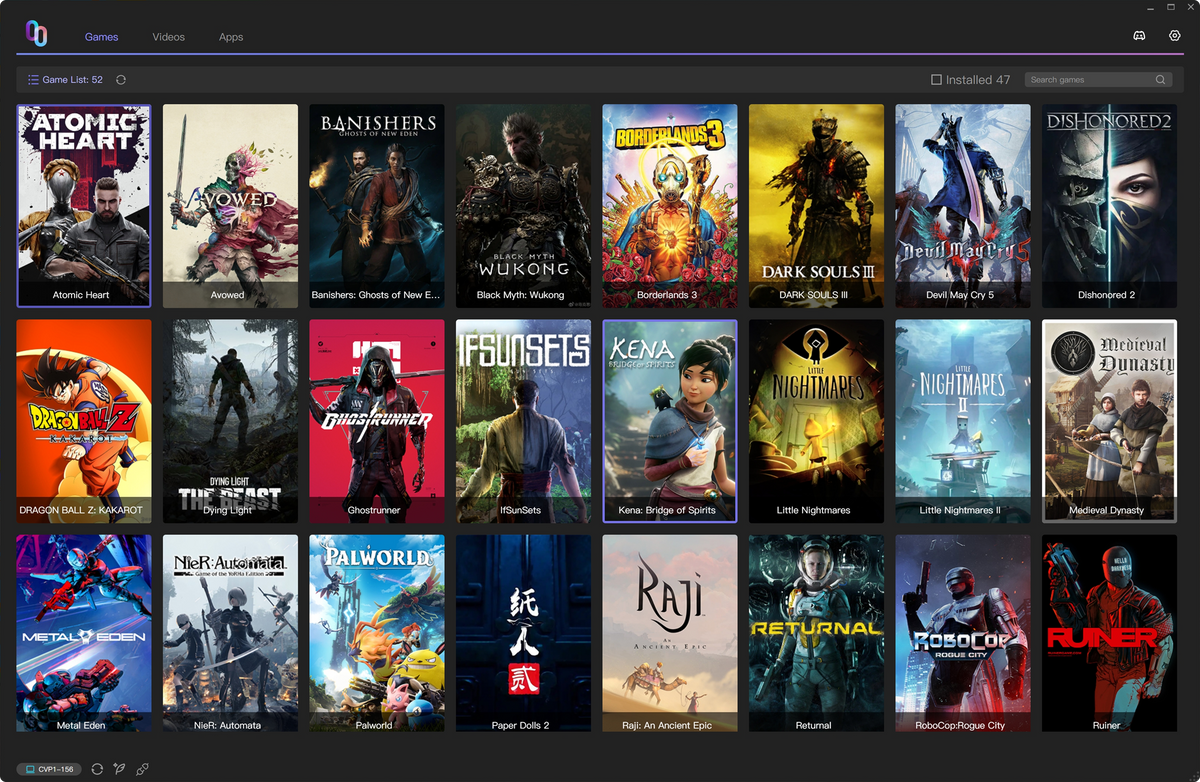Focus the Search games input field
Image resolution: width=1200 pixels, height=782 pixels.
(x=1090, y=80)
